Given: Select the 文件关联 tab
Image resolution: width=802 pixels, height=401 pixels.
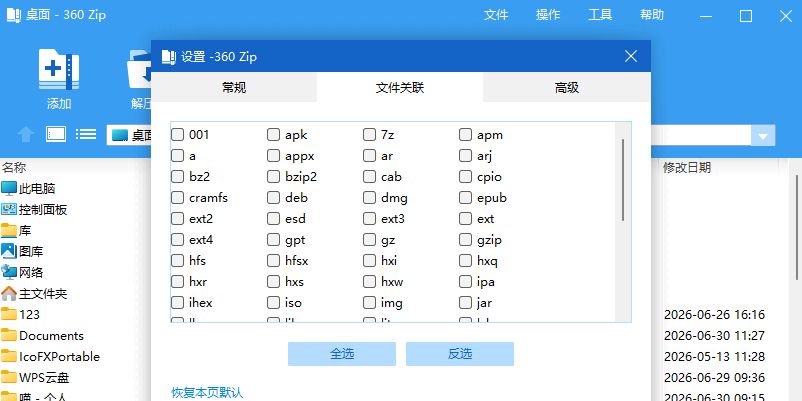Looking at the screenshot, I should [x=400, y=87].
